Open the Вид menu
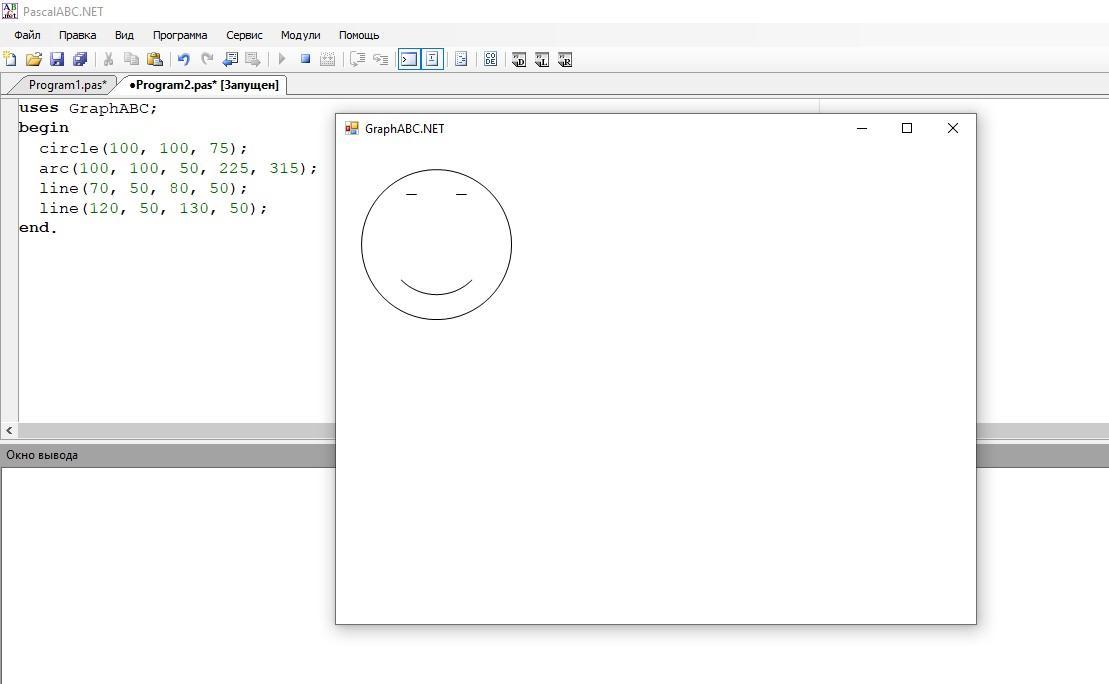Screen dimensions: 1109x684 coord(124,35)
